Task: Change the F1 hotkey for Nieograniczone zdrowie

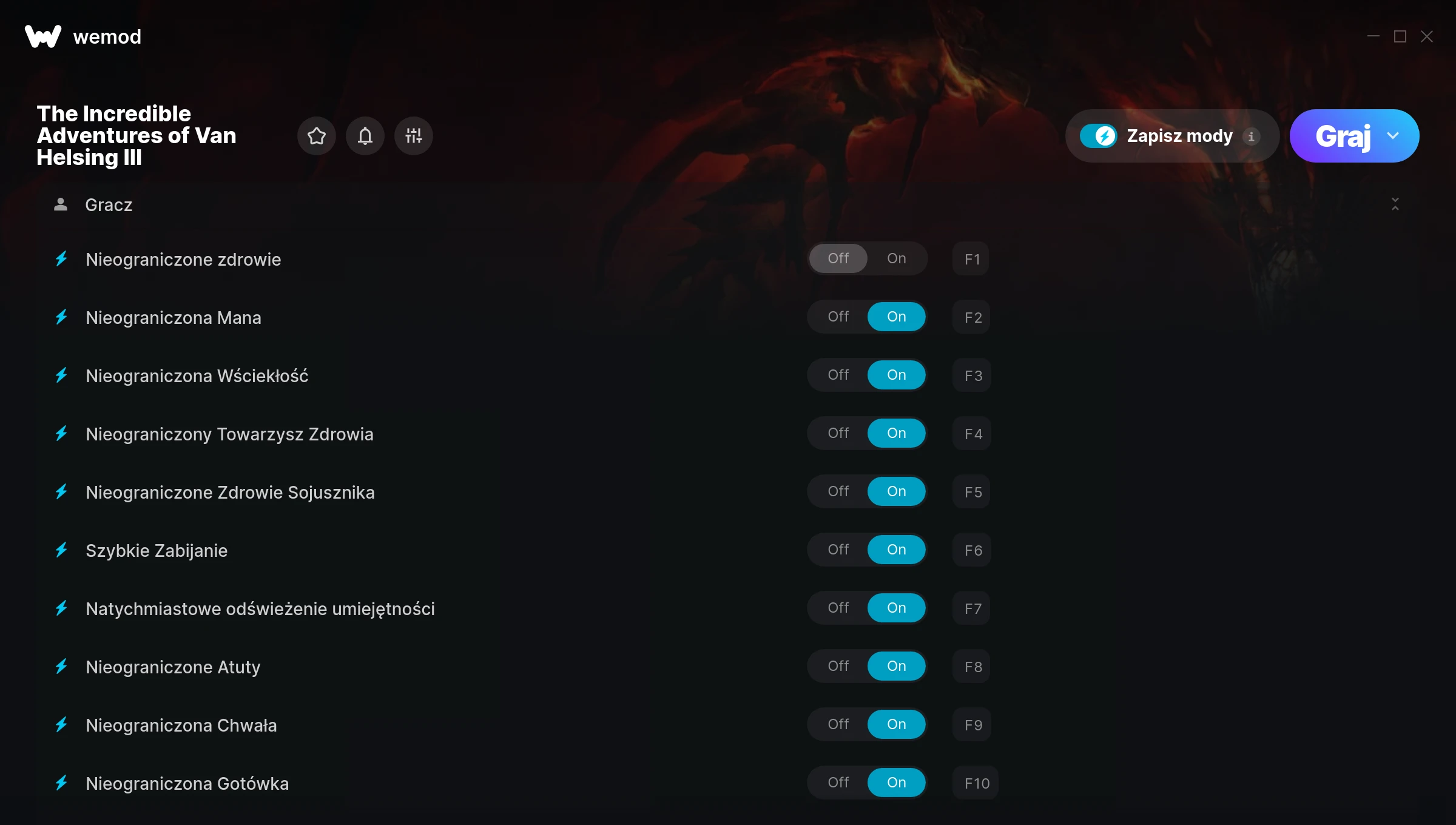Action: 971,259
